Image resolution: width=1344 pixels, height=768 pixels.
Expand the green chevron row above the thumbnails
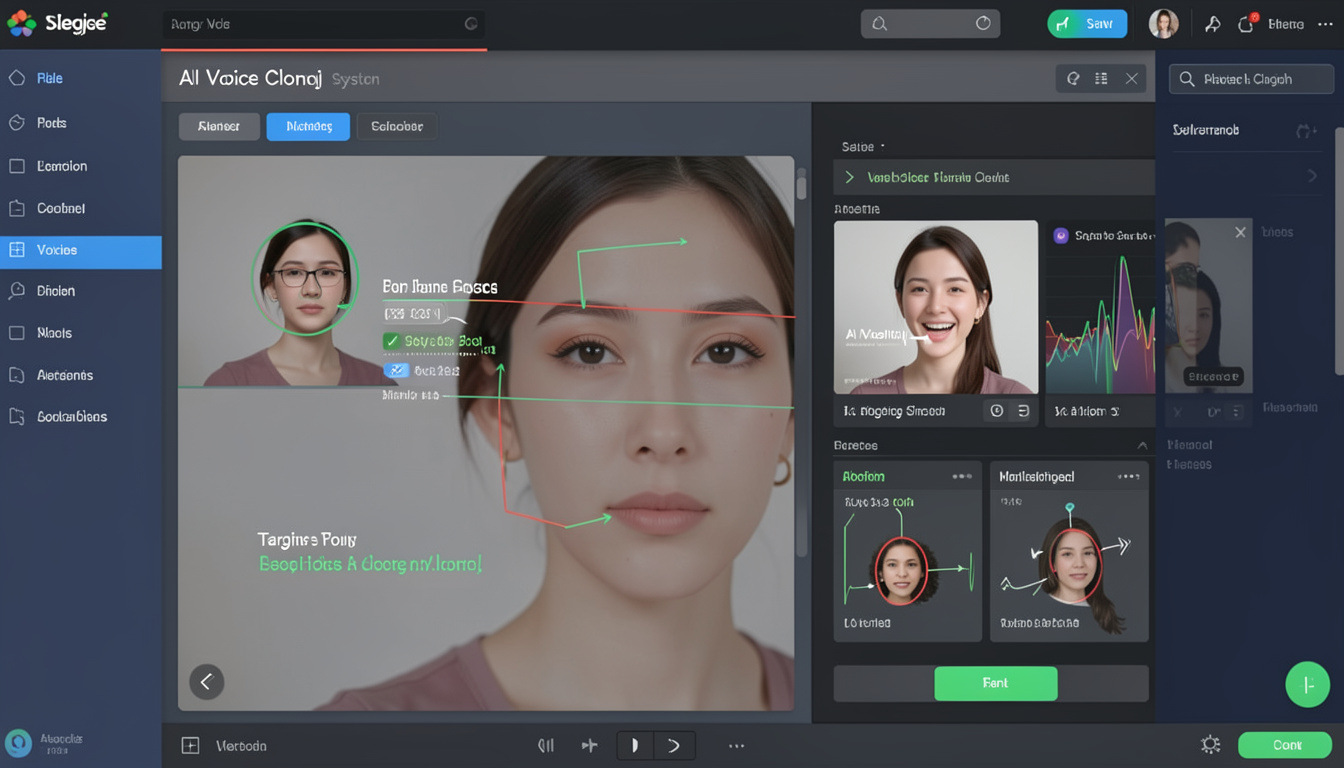click(x=848, y=177)
